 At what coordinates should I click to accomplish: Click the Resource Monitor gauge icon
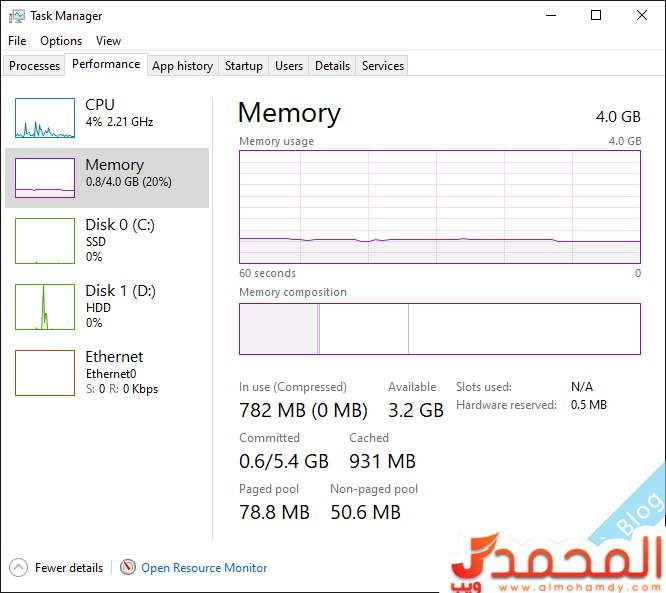click(x=127, y=568)
